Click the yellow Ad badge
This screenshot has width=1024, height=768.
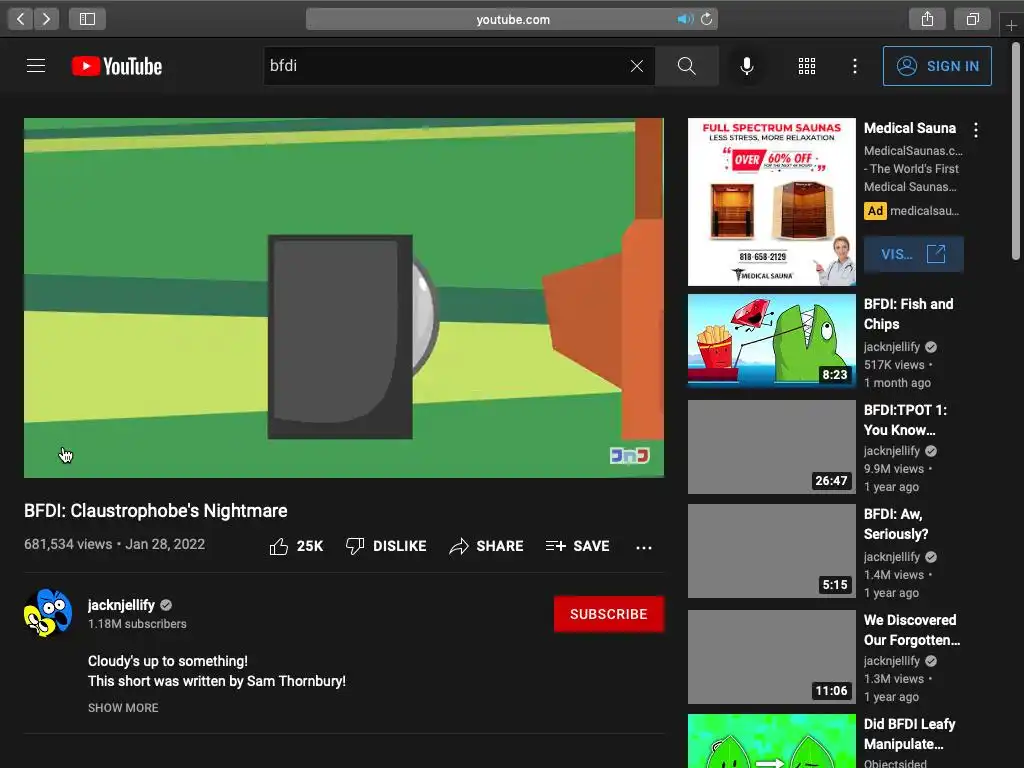pyautogui.click(x=875, y=211)
